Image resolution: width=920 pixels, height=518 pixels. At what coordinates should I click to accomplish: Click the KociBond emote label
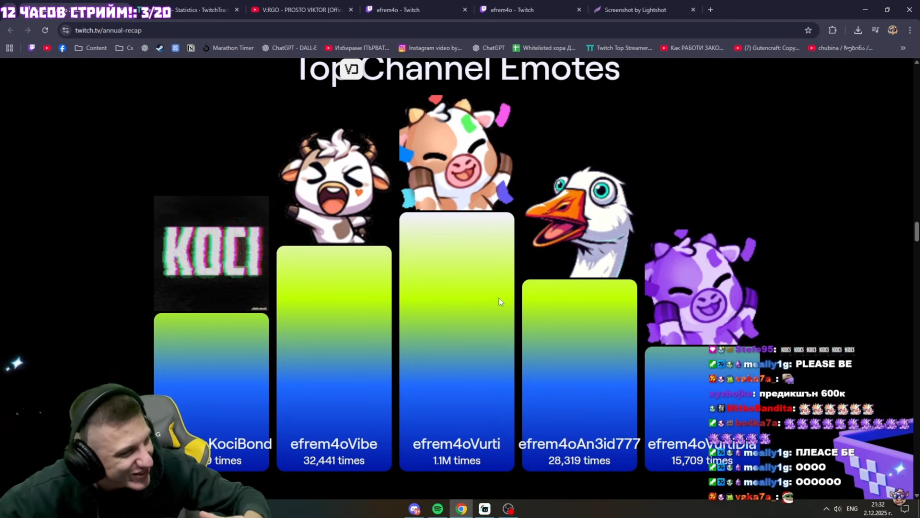[x=239, y=444]
